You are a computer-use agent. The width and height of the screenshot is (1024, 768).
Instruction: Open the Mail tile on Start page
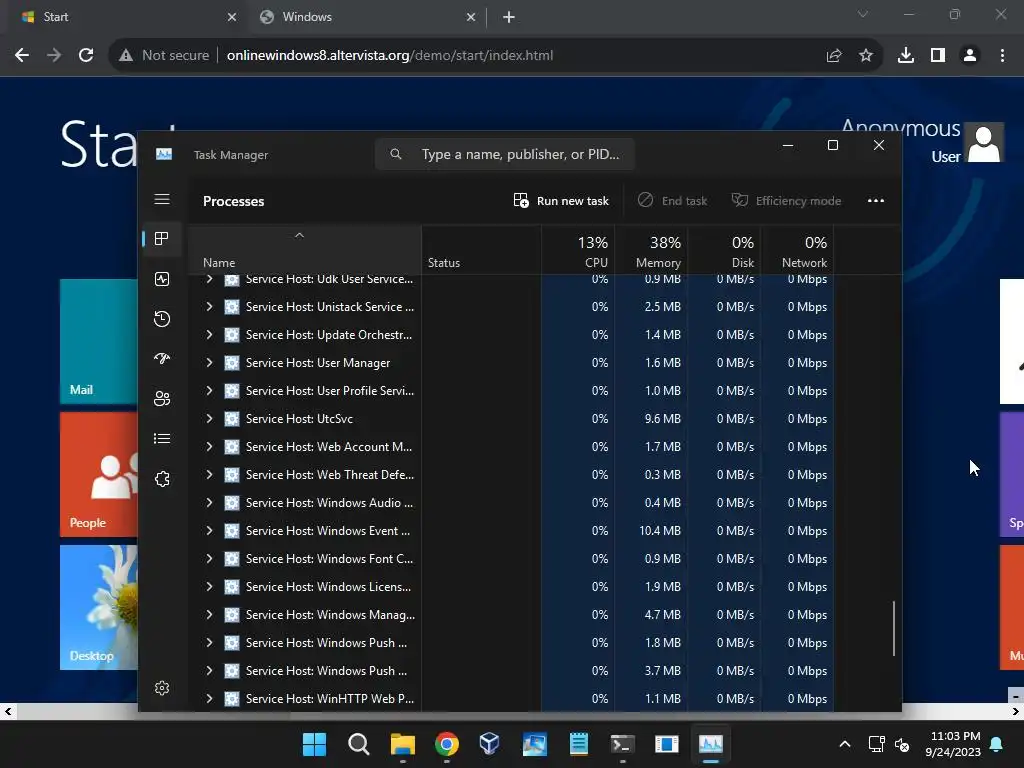point(99,342)
